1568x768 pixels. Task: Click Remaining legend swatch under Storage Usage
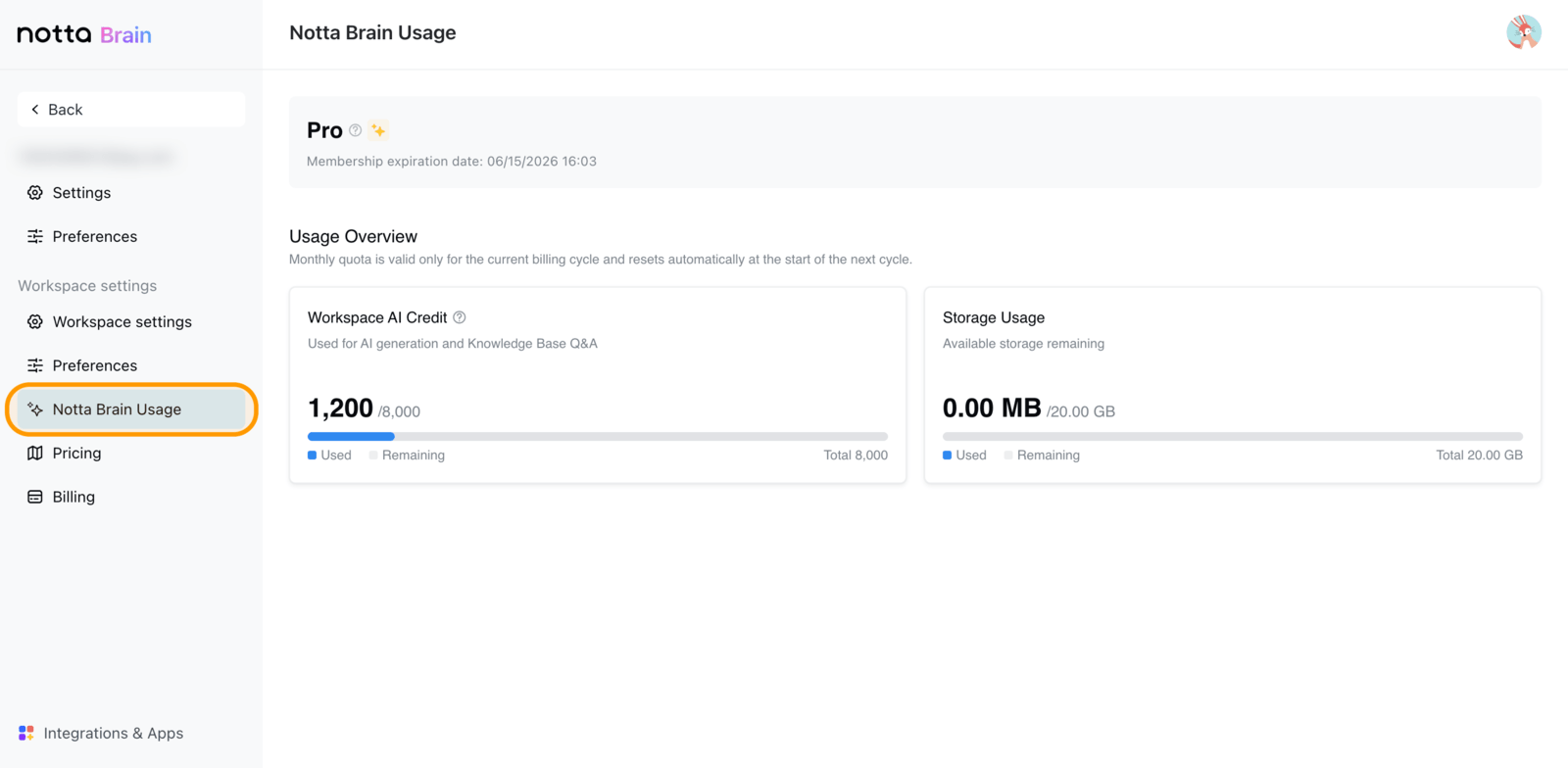tap(1008, 456)
